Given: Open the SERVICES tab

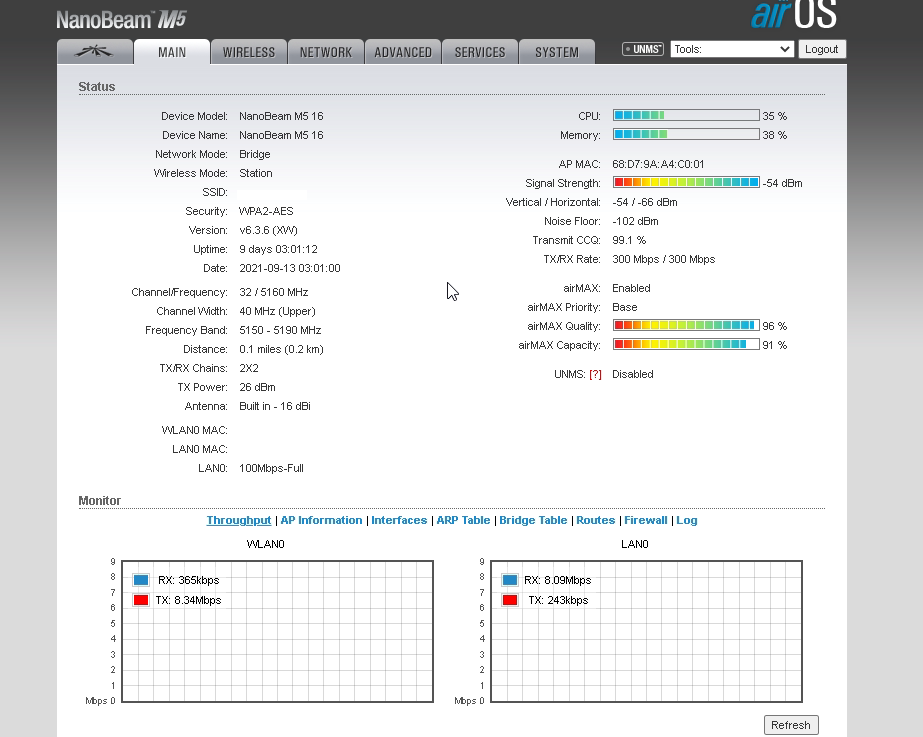Looking at the screenshot, I should pyautogui.click(x=480, y=52).
